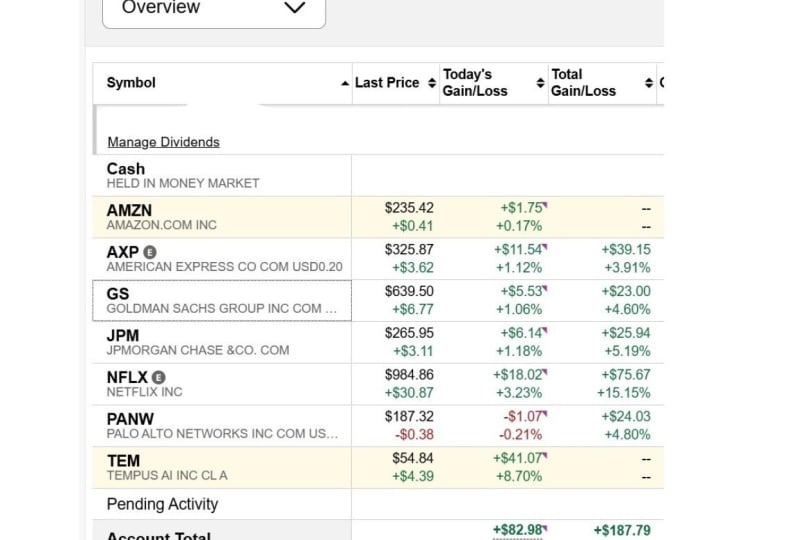Click NFLX price change +$30.87
This screenshot has height=540, width=799.
pos(409,393)
